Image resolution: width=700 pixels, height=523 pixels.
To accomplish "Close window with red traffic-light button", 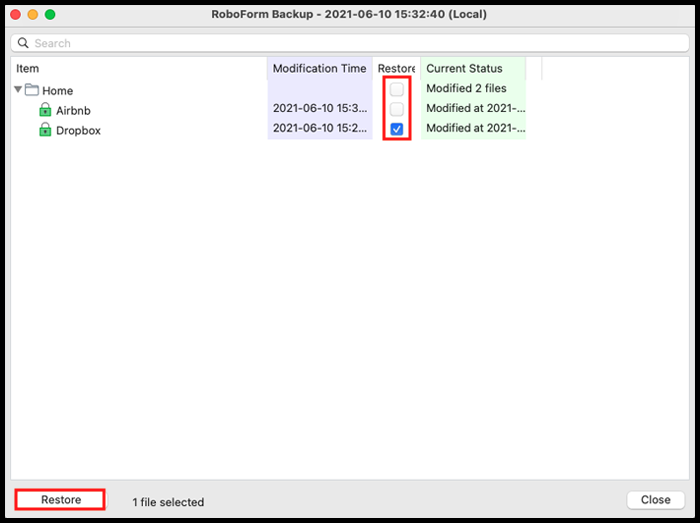I will coord(16,14).
